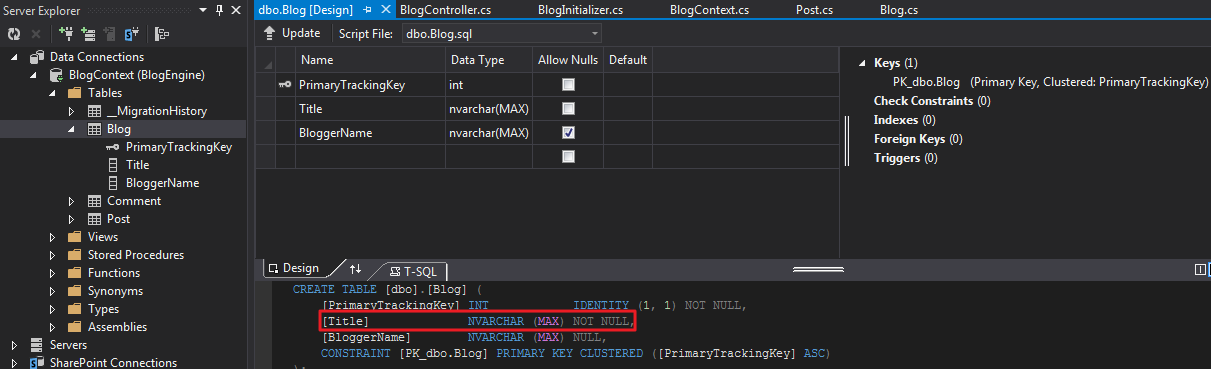Click the Data Connections database icon

click(38, 57)
